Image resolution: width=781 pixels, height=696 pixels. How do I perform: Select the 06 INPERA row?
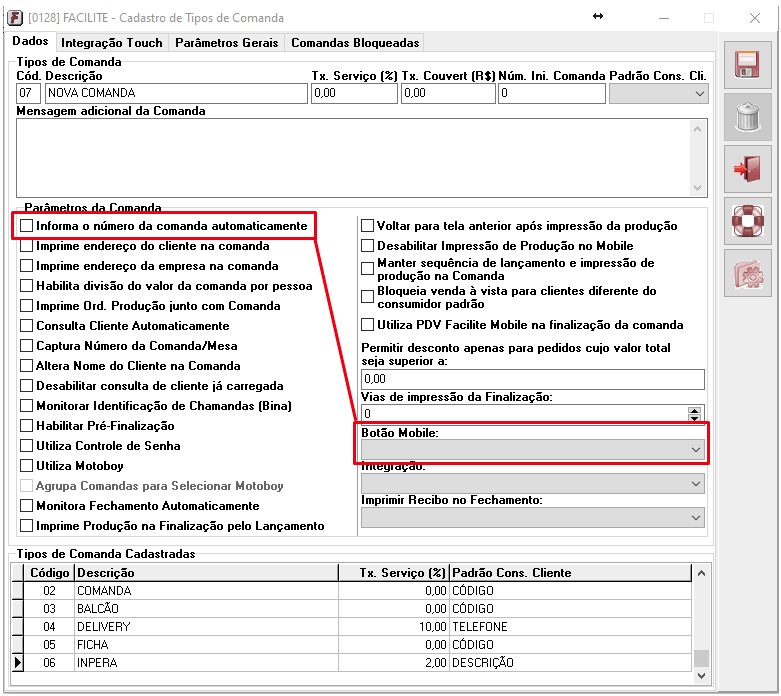click(351, 663)
